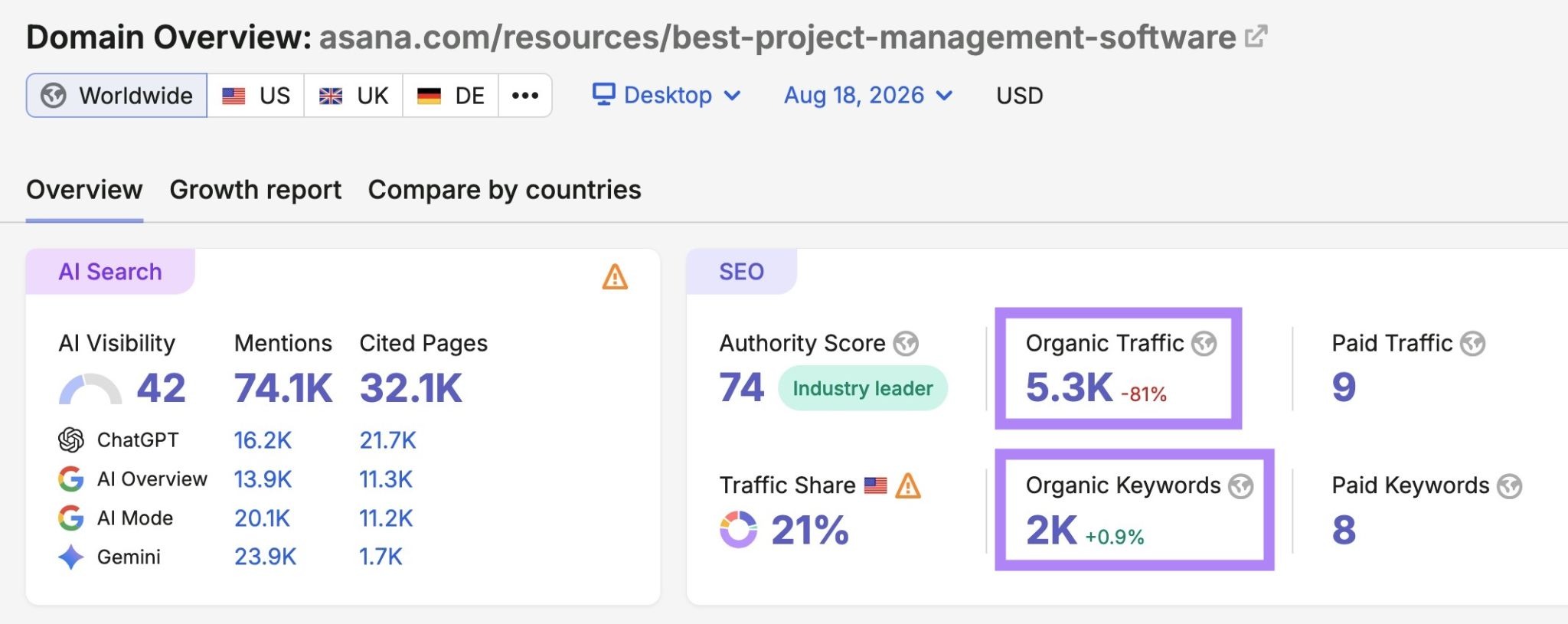Click the warning icon beside Traffic Share

point(908,485)
